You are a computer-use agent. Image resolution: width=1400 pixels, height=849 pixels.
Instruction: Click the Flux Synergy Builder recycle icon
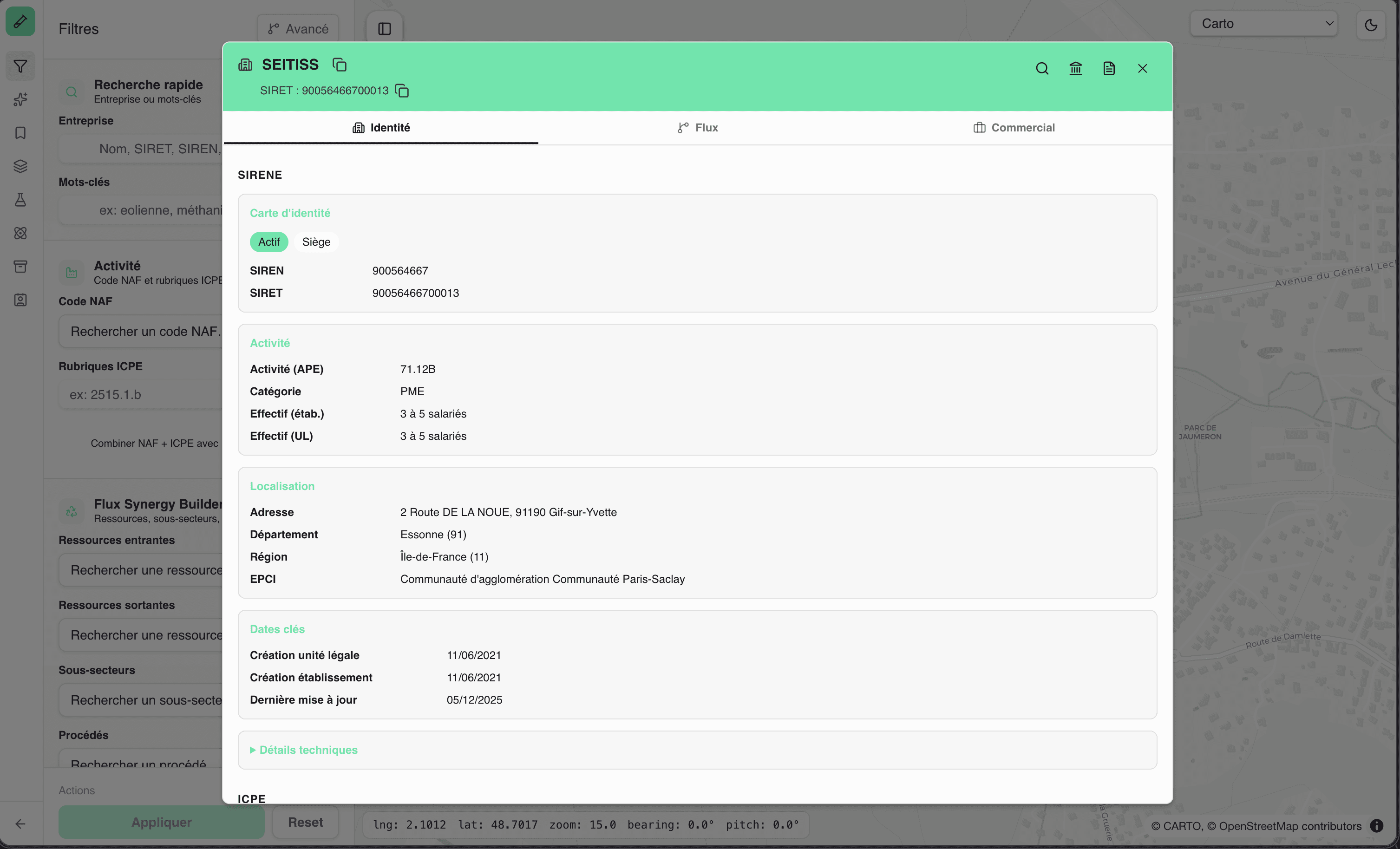(72, 511)
